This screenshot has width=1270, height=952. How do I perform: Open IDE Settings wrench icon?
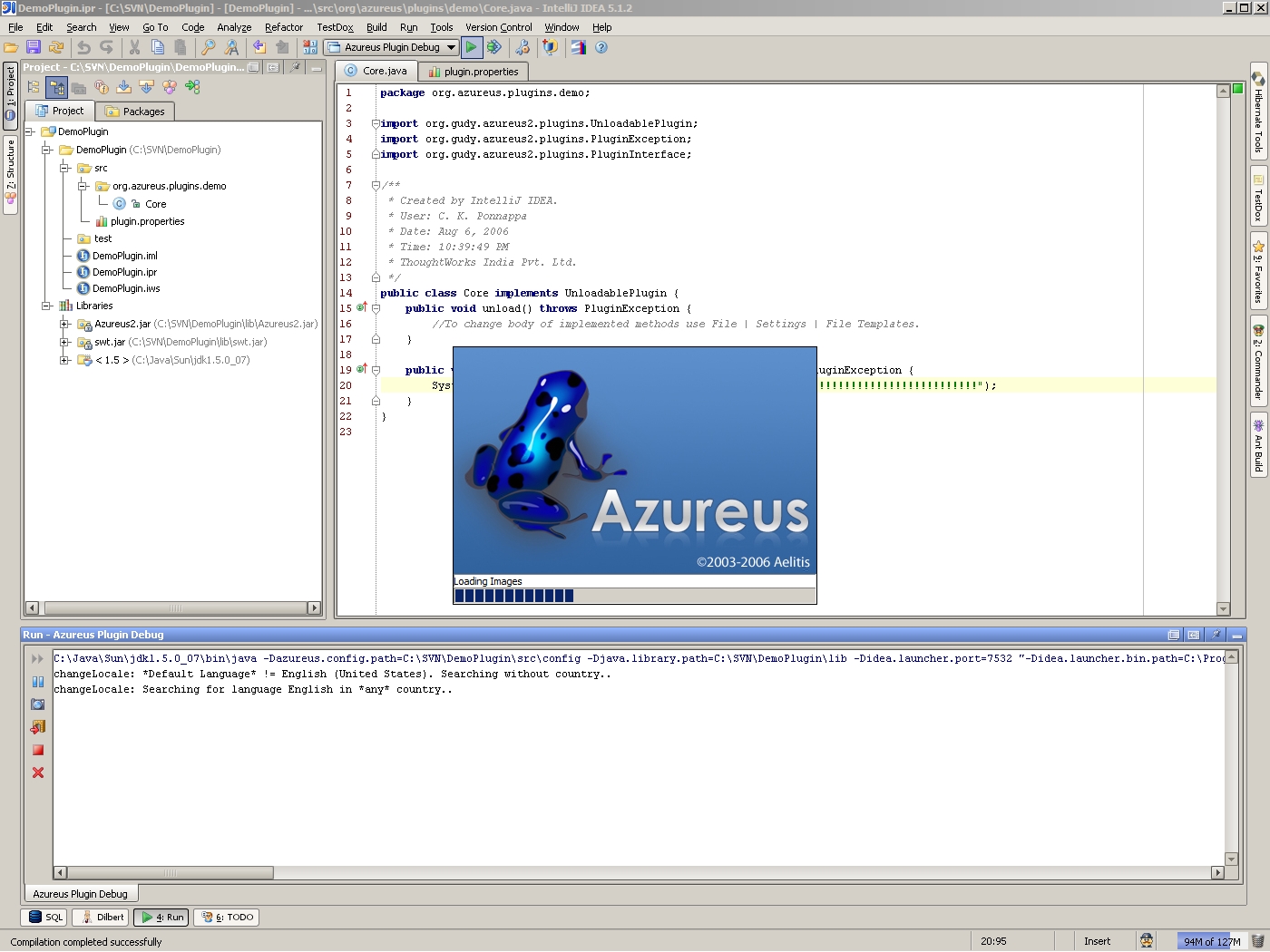click(x=523, y=47)
